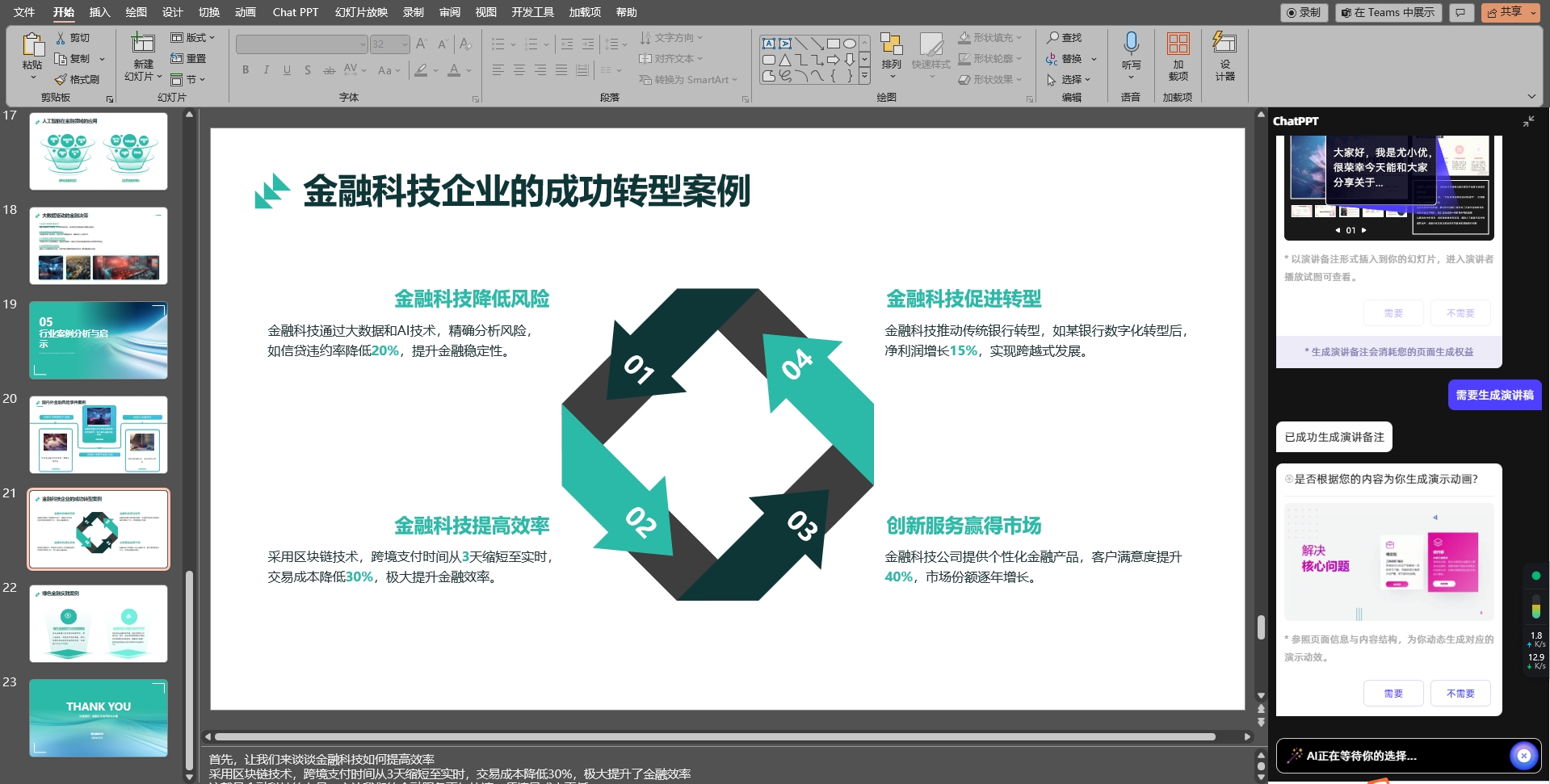Screen dimensions: 1550x784
Task: Expand the Layout (版式) dropdown
Action: point(193,38)
